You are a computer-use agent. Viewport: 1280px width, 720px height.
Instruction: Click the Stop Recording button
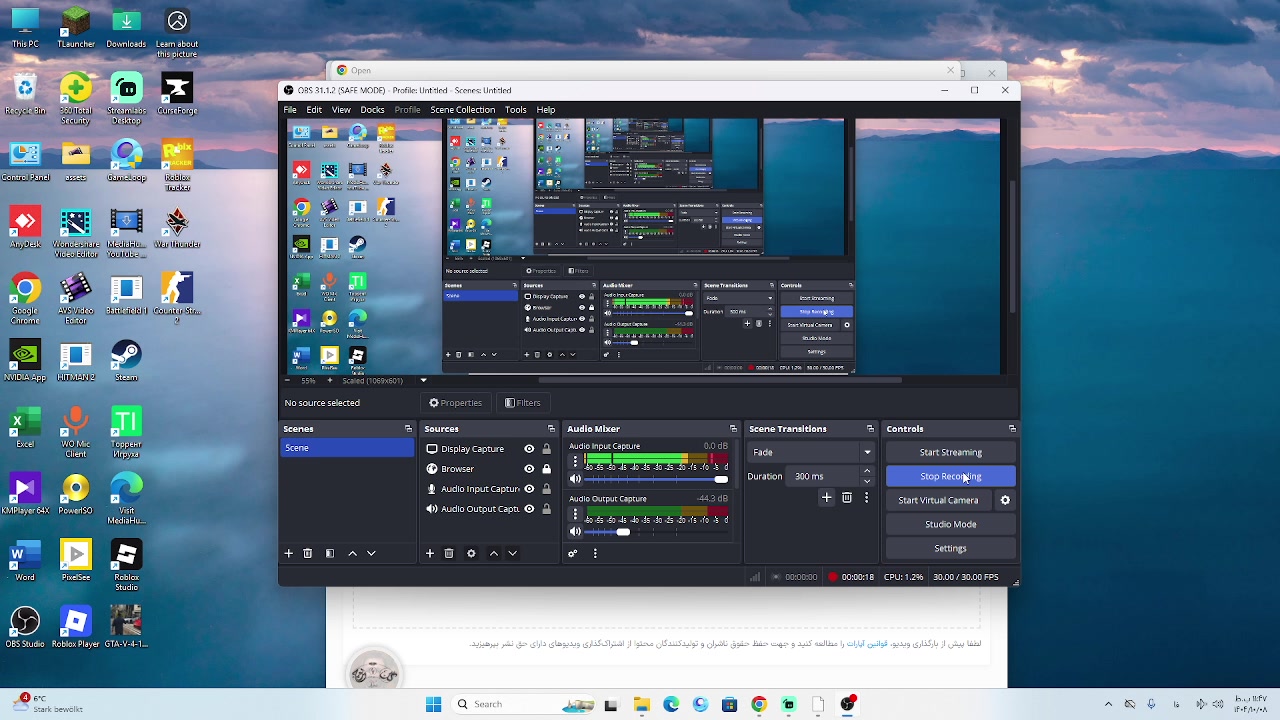tap(950, 477)
